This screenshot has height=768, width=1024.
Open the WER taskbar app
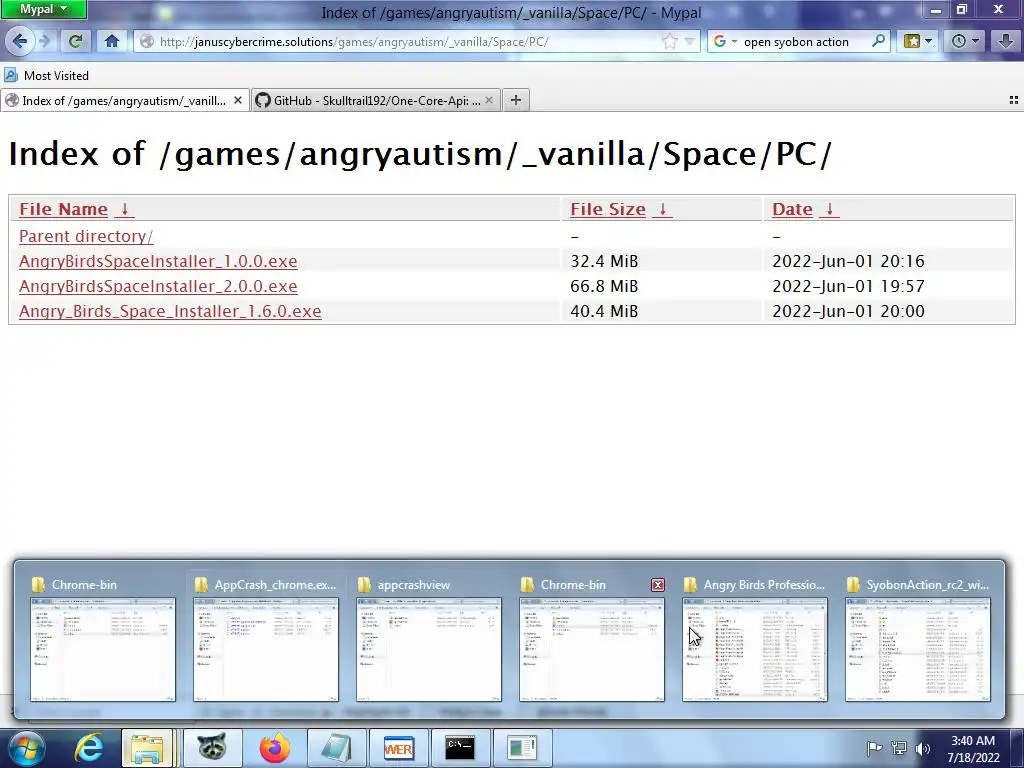pyautogui.click(x=398, y=748)
